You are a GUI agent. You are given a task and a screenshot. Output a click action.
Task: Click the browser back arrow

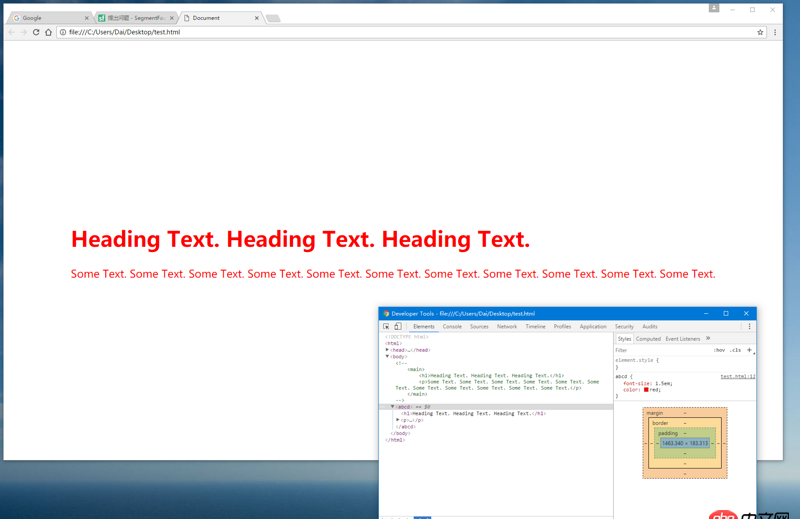click(12, 32)
